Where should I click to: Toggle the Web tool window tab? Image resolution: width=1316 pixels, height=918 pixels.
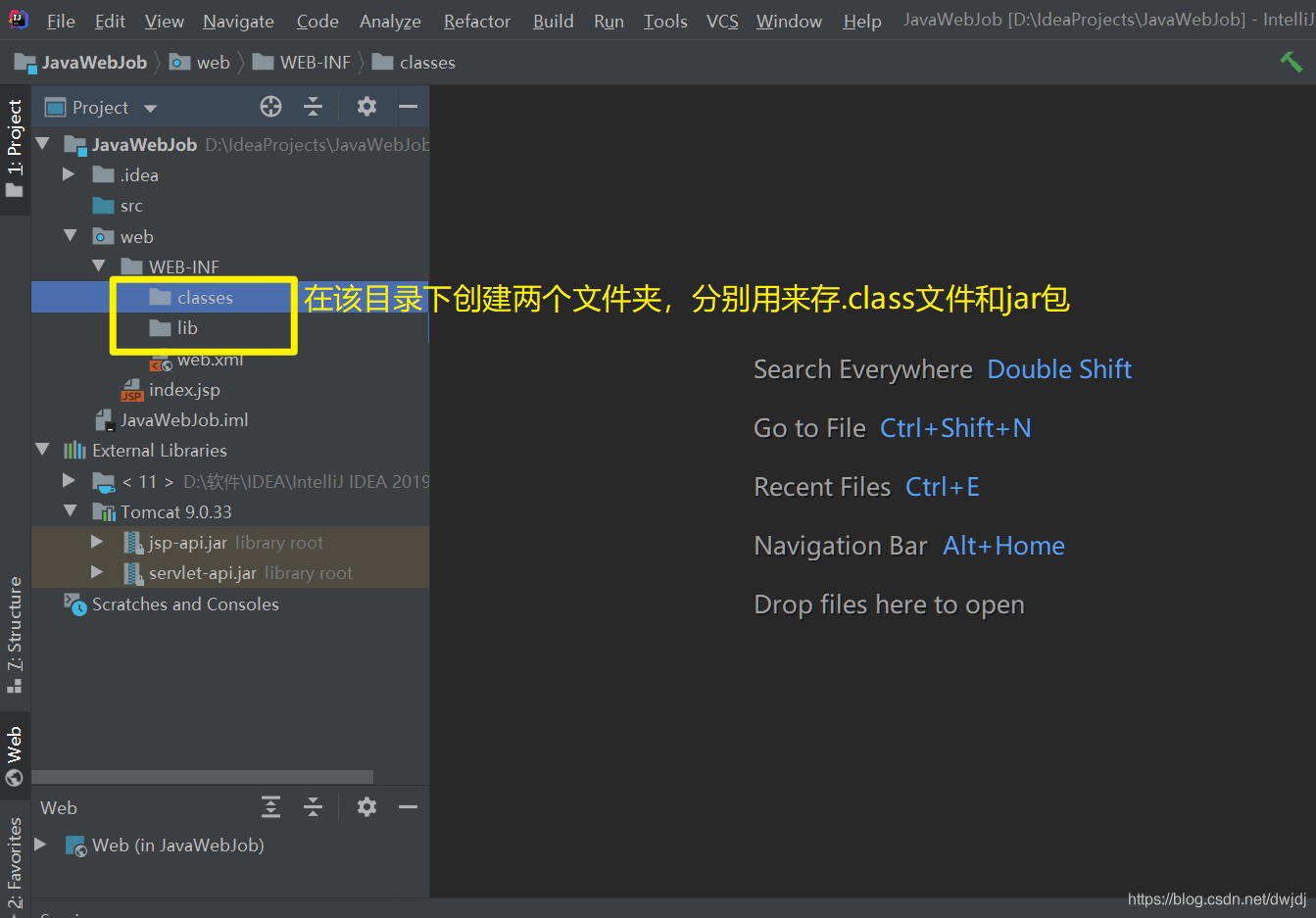pos(15,755)
